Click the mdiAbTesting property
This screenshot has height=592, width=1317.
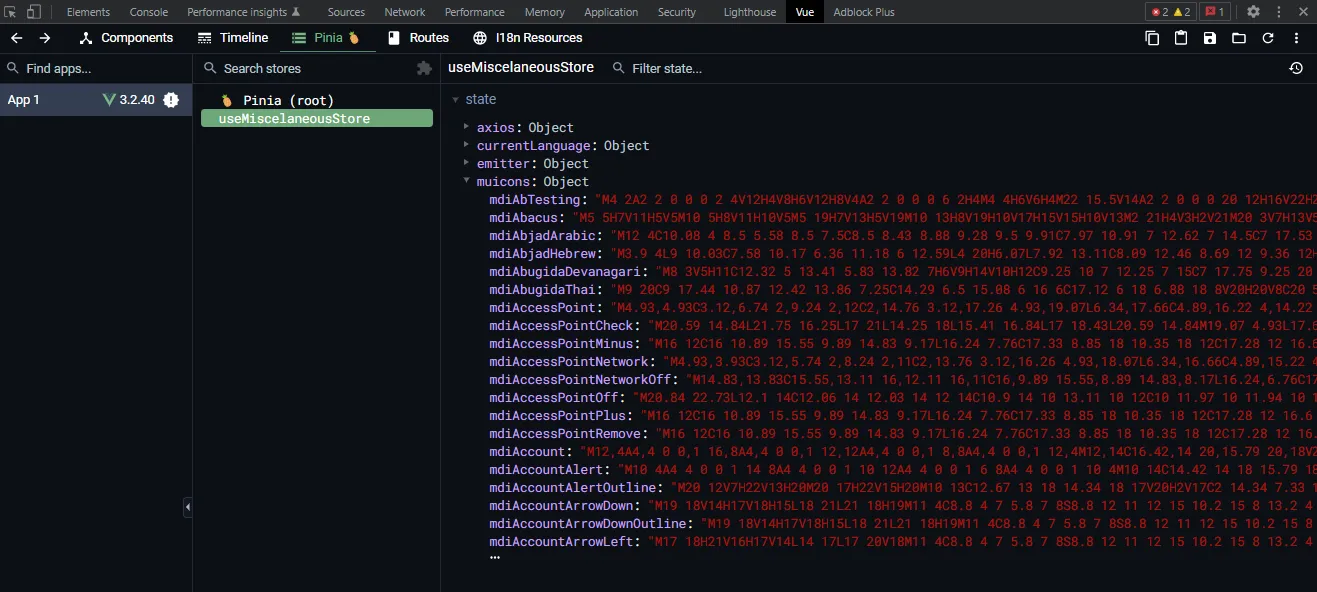535,200
